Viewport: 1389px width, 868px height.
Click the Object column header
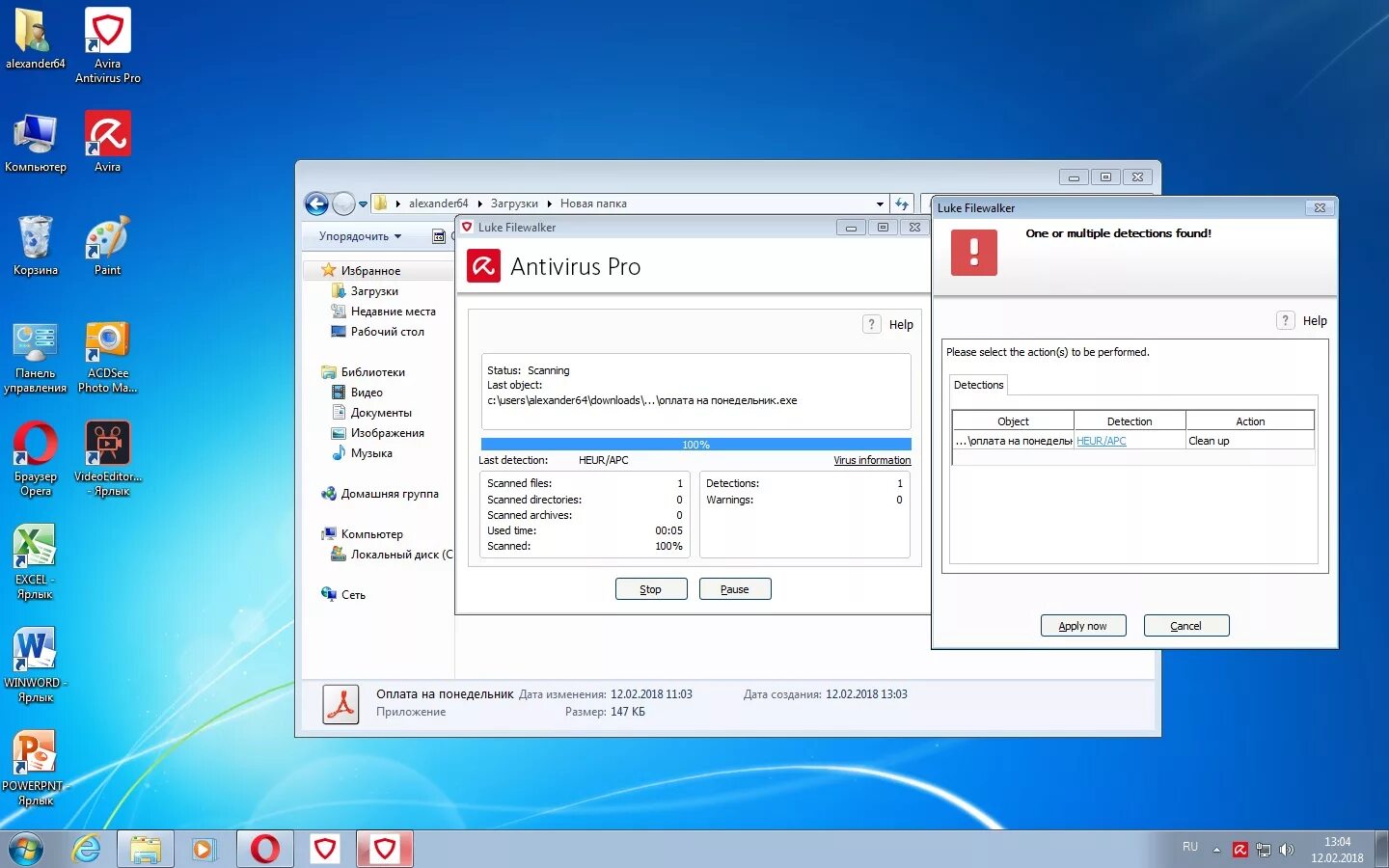1013,421
